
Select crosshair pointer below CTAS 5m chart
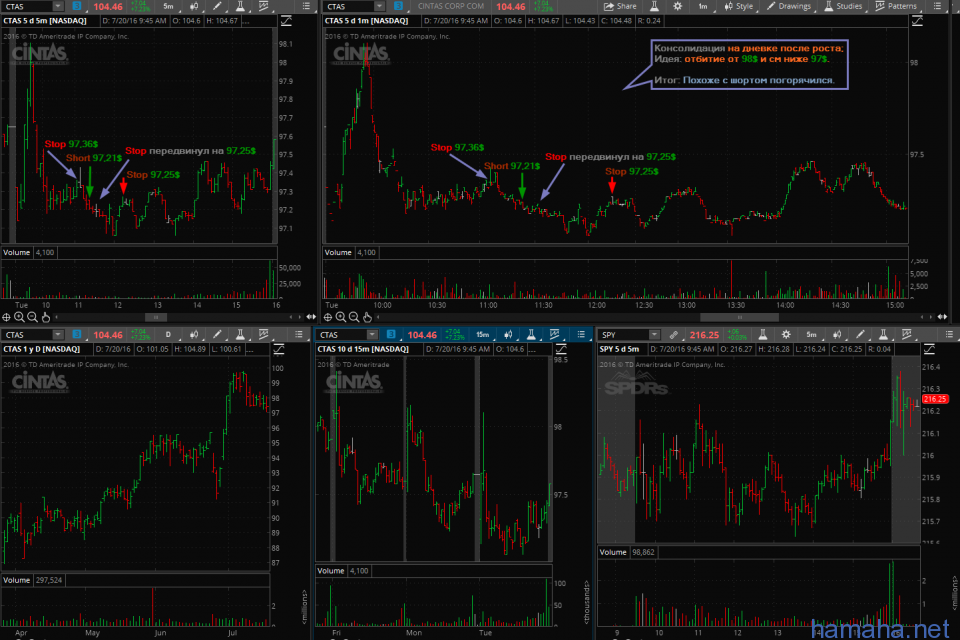[x=6, y=317]
